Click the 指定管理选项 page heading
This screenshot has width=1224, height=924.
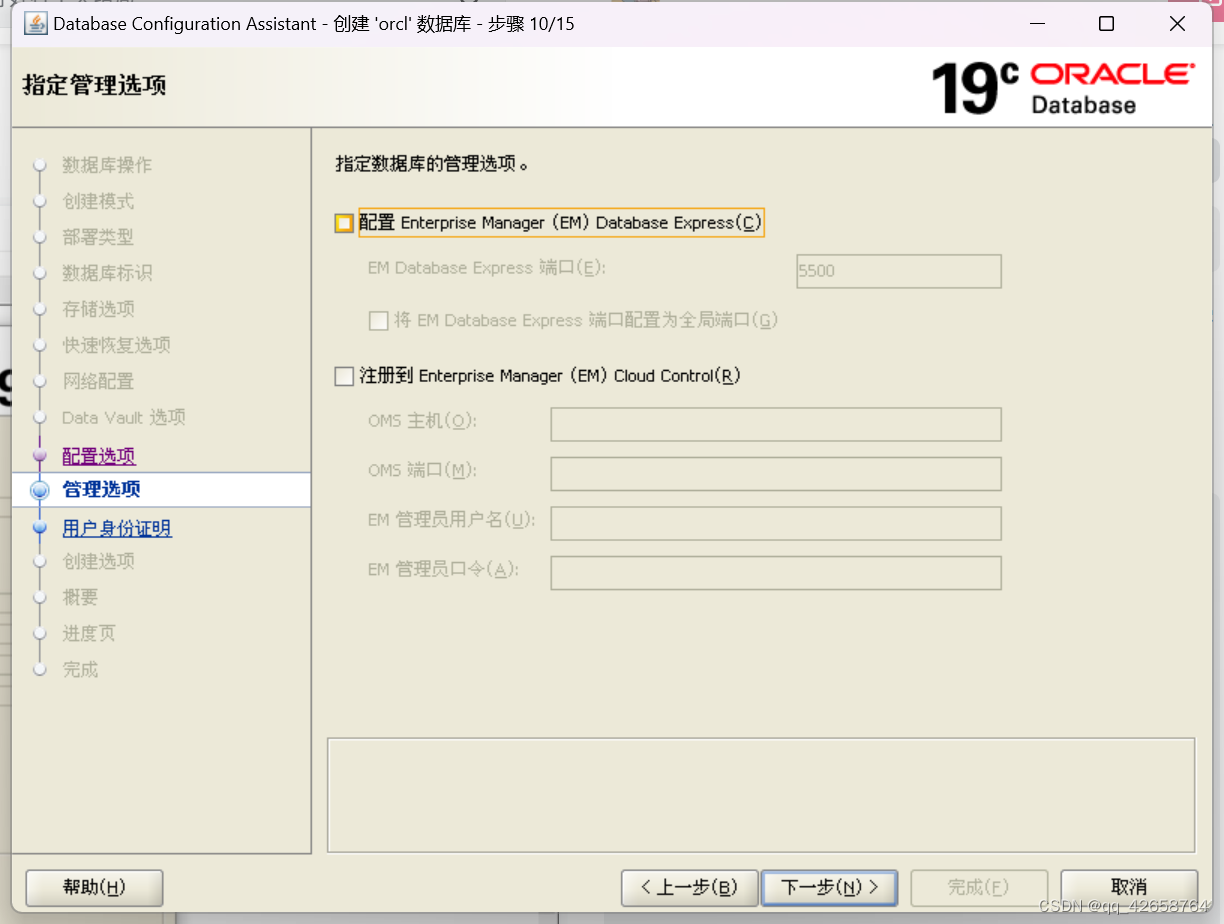[94, 86]
